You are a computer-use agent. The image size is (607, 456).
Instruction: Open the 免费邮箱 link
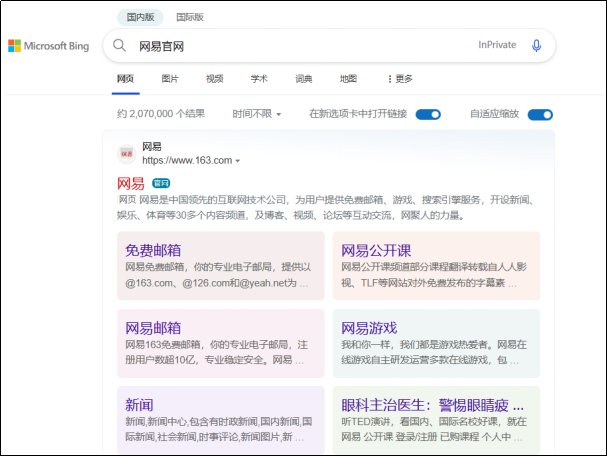click(153, 250)
